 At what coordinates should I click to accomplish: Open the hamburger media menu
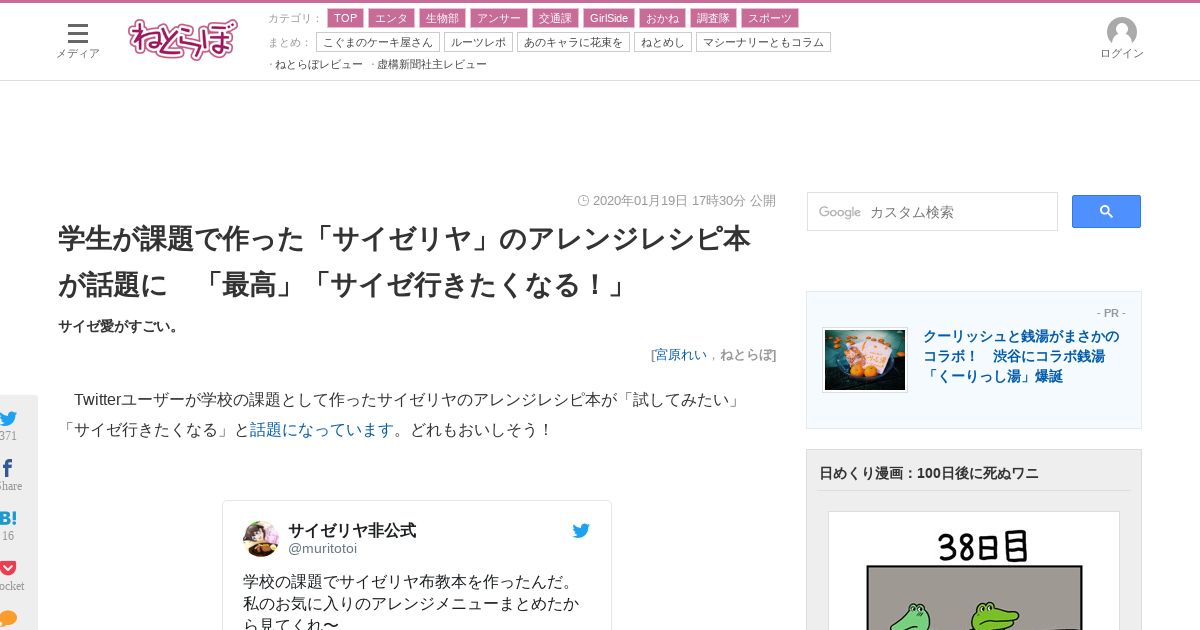[x=78, y=34]
